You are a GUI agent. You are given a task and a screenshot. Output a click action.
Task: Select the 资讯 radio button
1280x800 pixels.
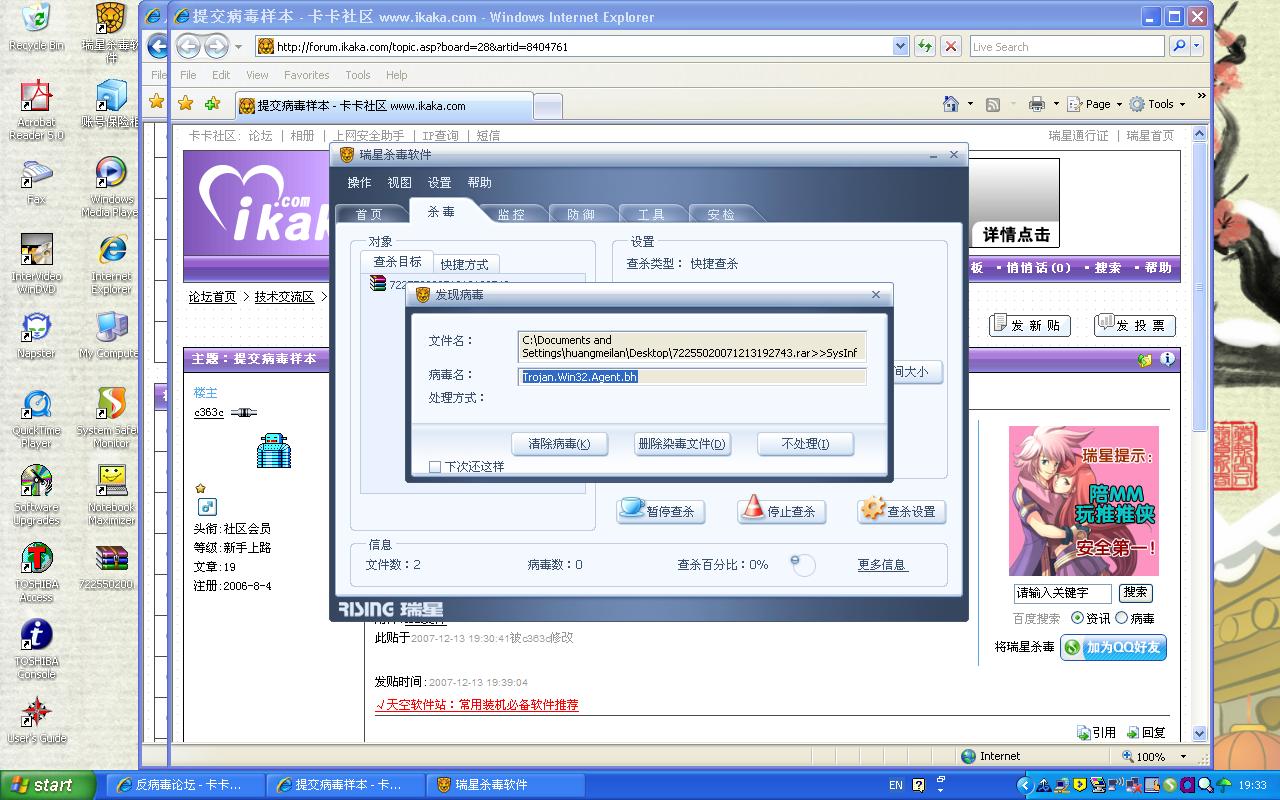(1077, 618)
